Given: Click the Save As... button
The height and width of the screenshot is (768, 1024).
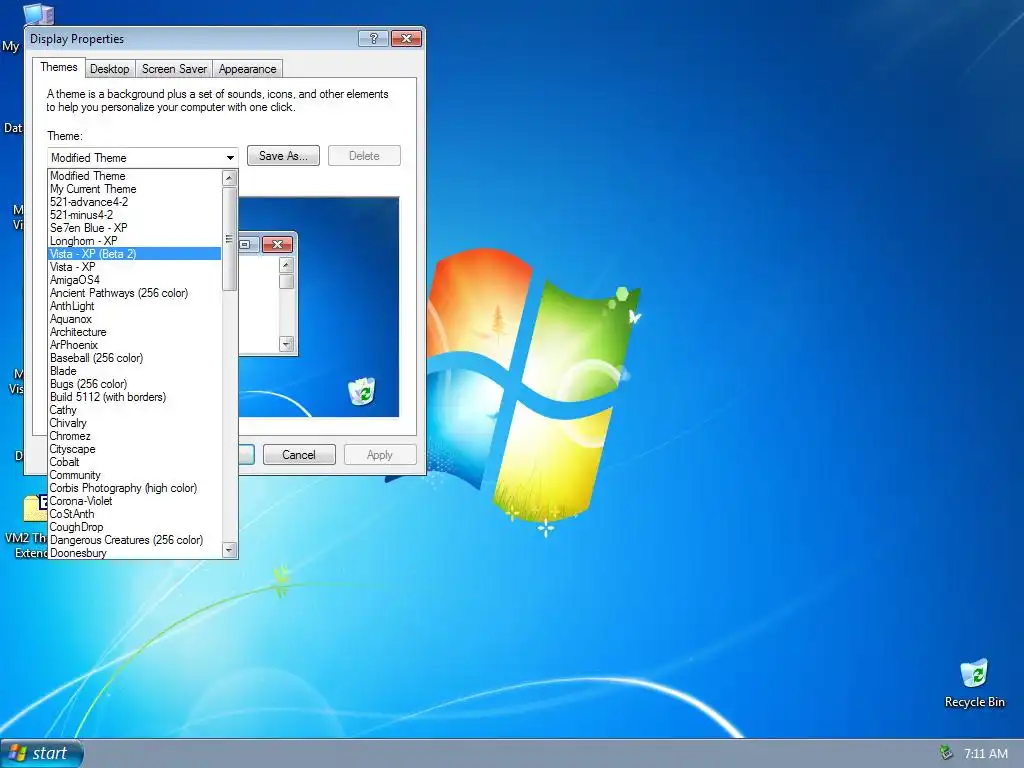Looking at the screenshot, I should pos(283,156).
